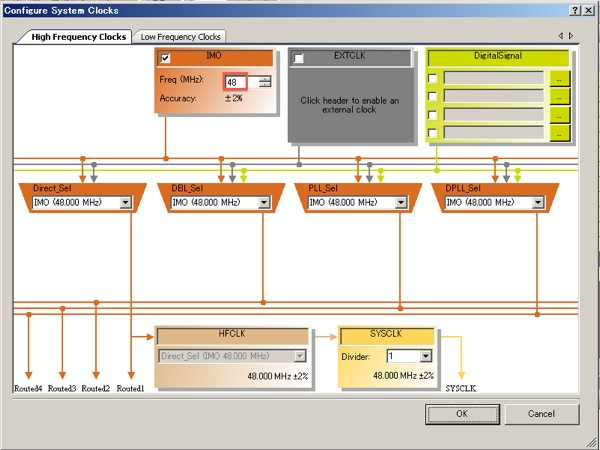Check the top DigitalSignal checkbox

click(433, 78)
